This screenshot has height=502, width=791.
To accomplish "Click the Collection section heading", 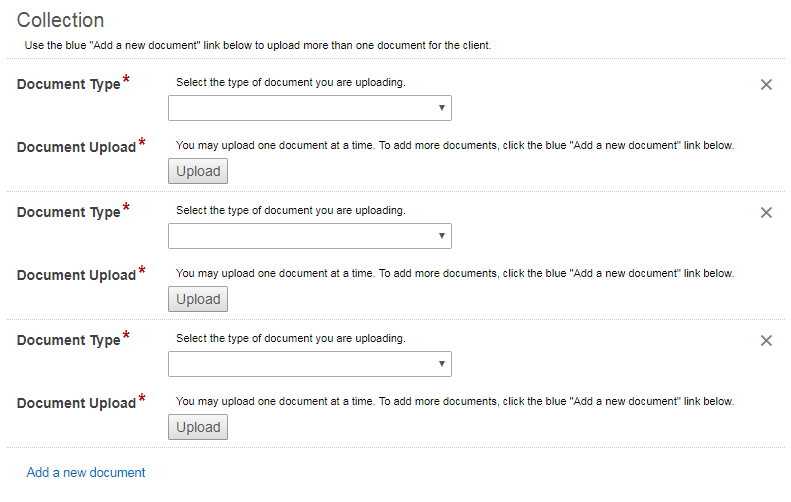I will [x=60, y=20].
